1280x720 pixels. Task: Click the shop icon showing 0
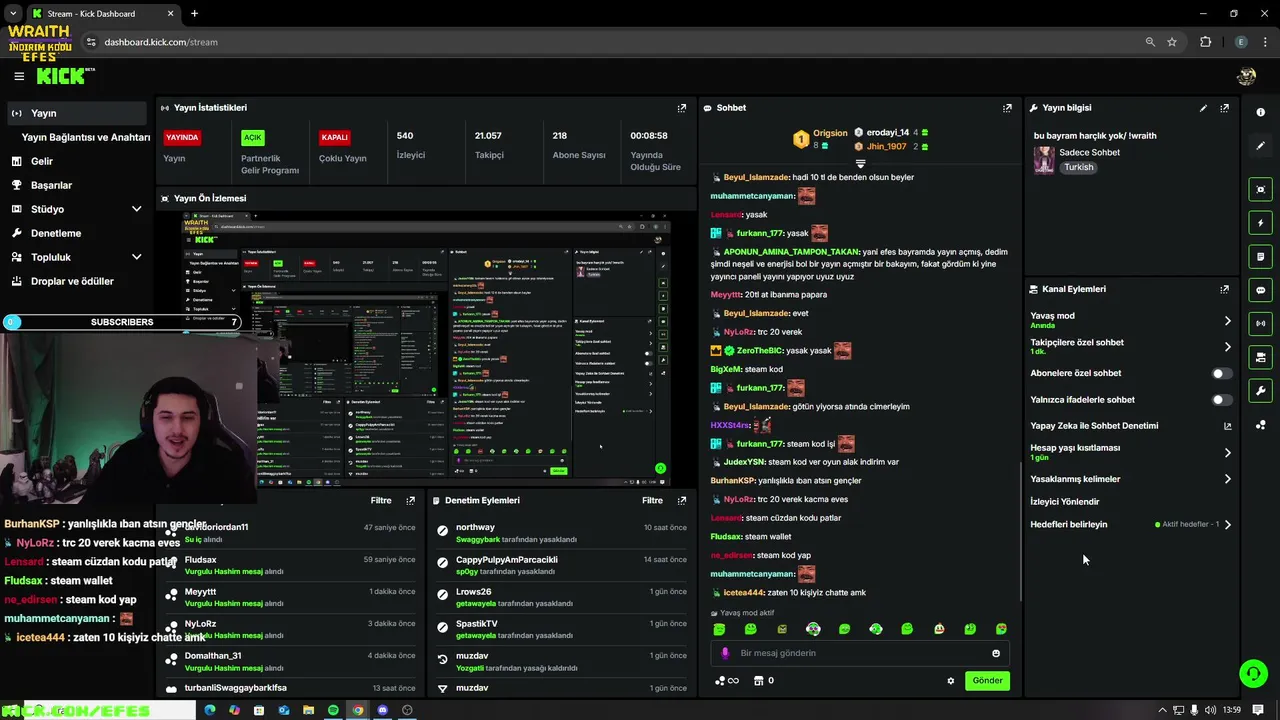tap(763, 681)
